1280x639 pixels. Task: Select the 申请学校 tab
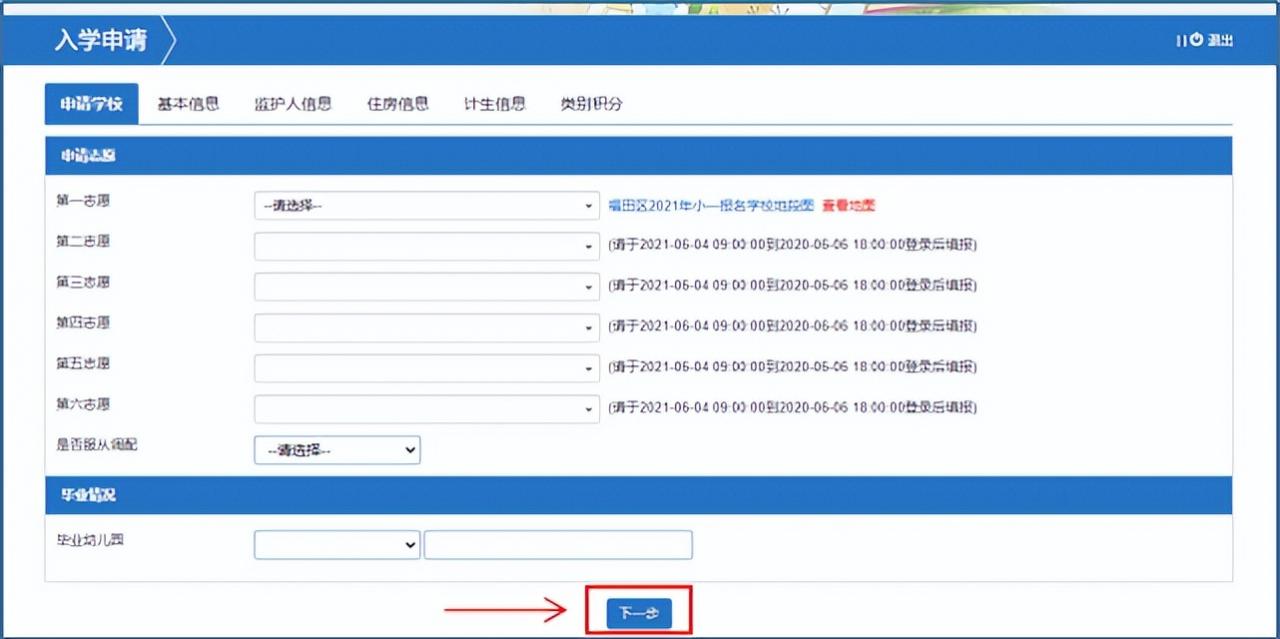coord(91,103)
